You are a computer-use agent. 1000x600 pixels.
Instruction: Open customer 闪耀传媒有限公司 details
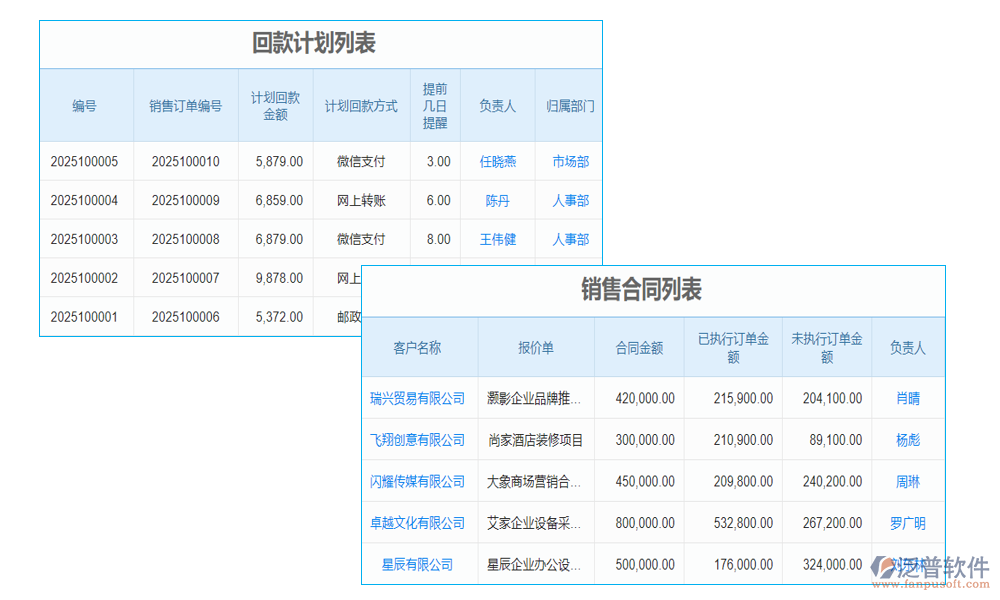419,481
